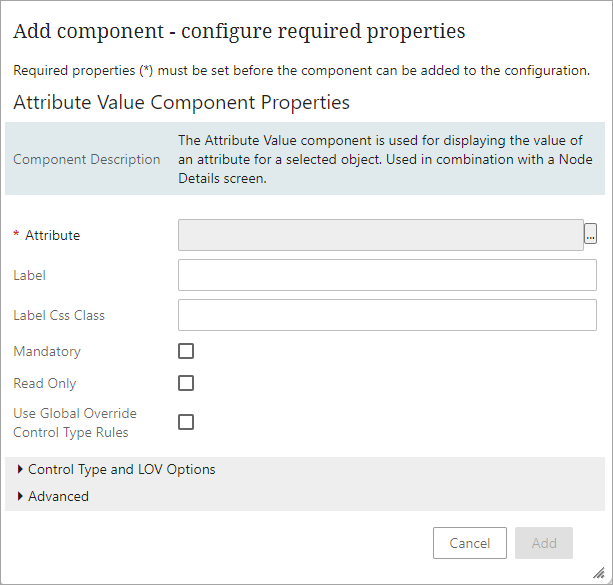Focus the Label Css Class input

point(387,315)
